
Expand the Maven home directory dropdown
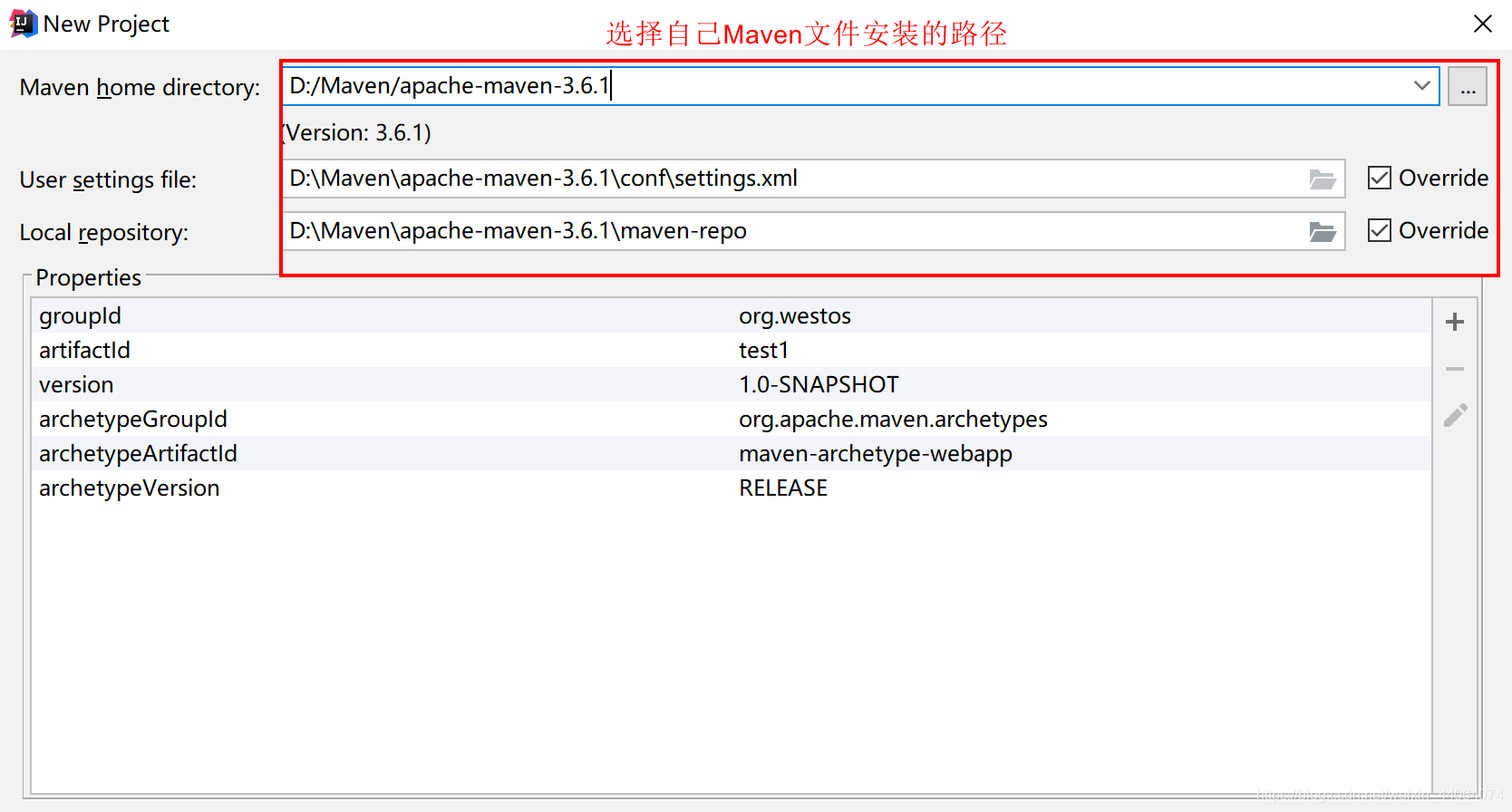click(1421, 85)
